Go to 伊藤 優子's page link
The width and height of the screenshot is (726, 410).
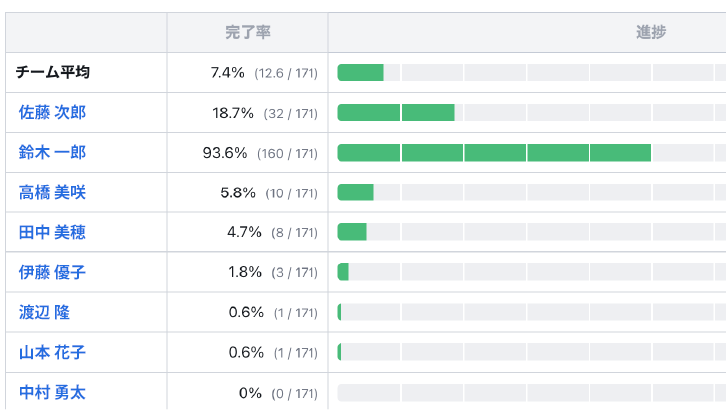click(52, 272)
